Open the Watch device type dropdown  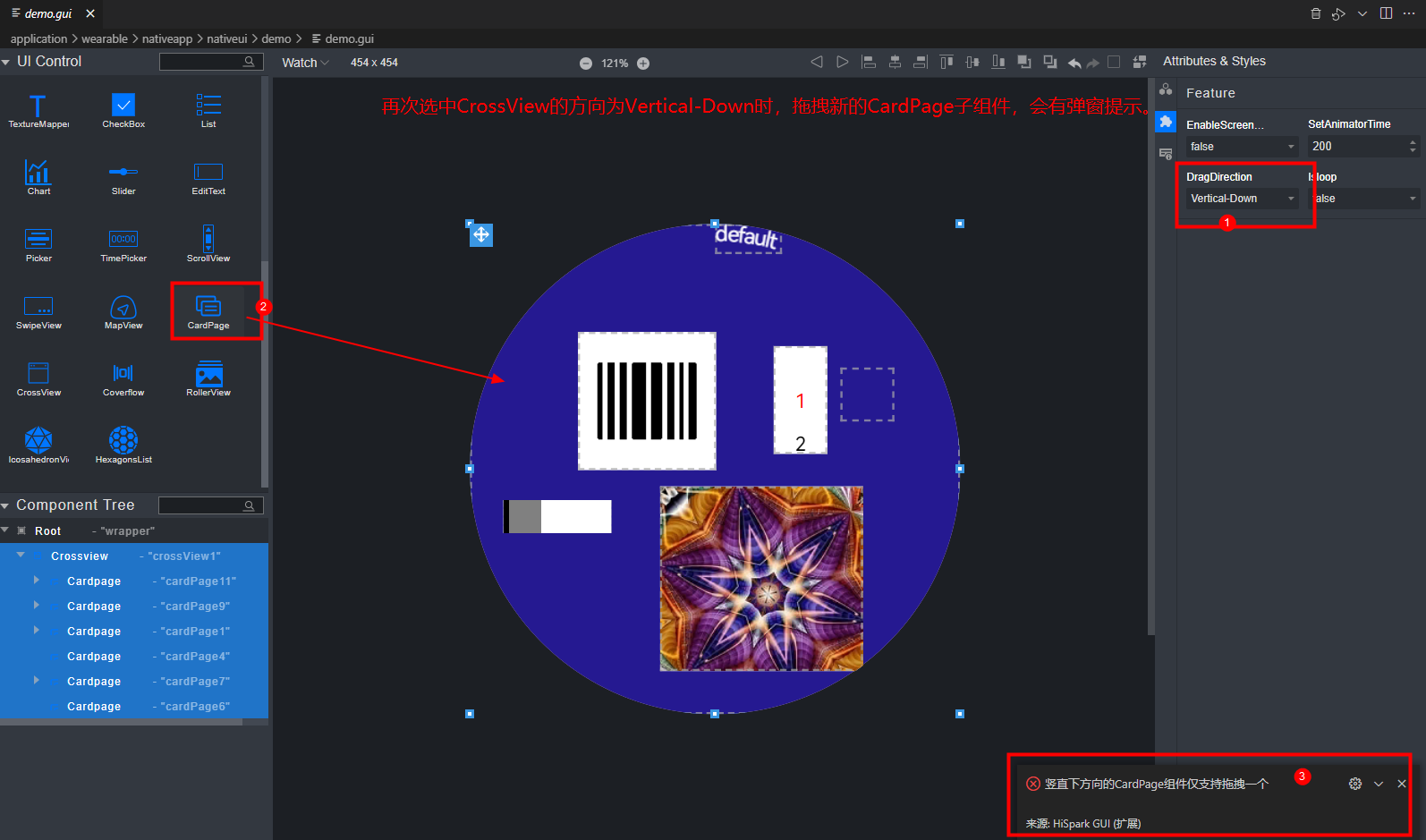[x=305, y=63]
